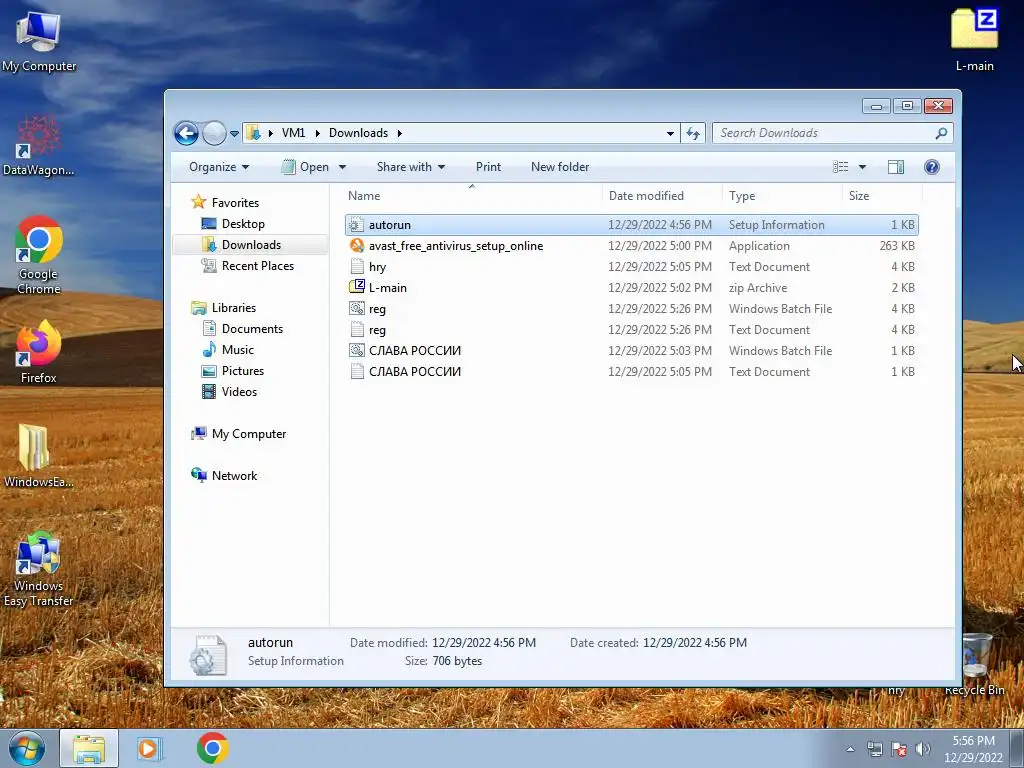Click Downloads breadcrumb segment
The image size is (1024, 768).
pos(359,133)
